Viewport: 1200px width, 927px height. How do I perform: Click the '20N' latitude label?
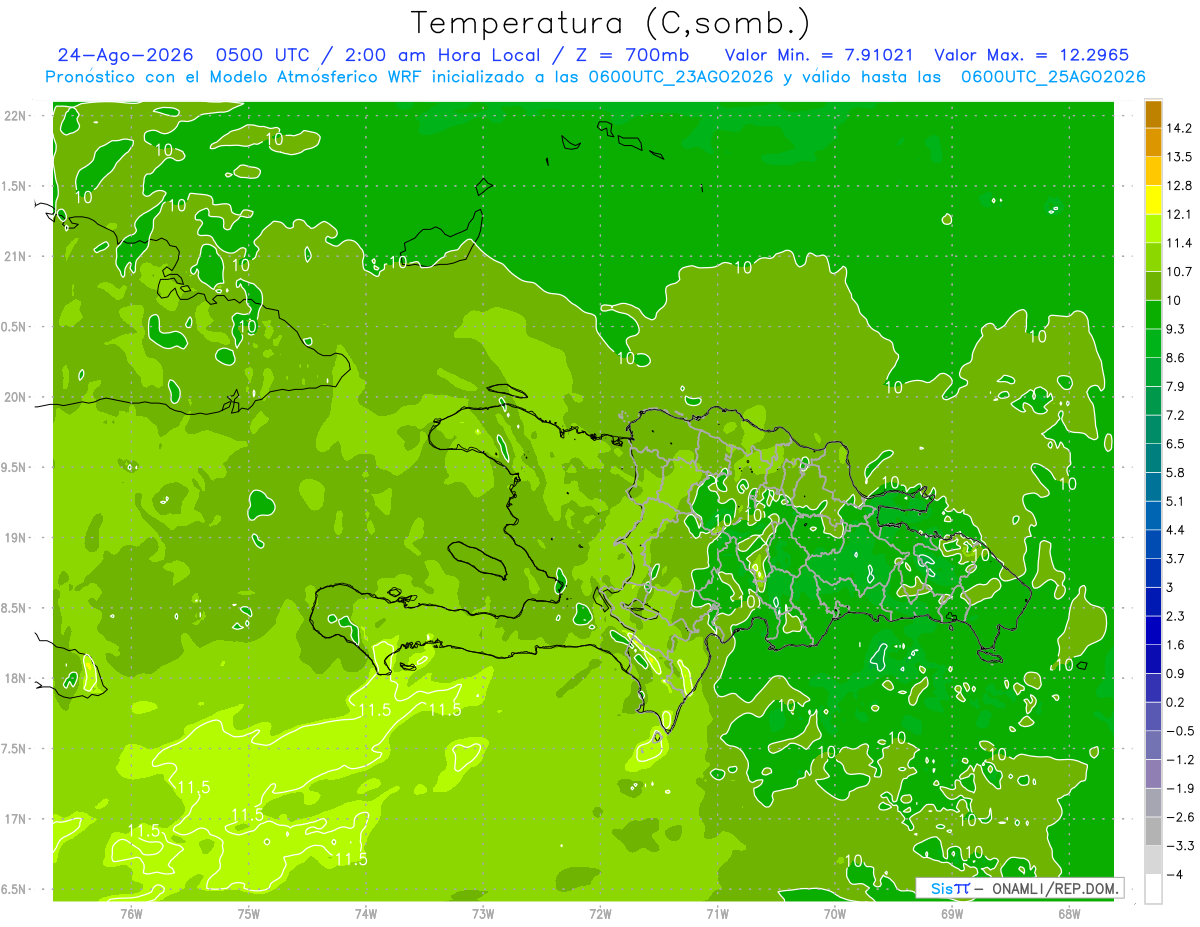pos(14,397)
